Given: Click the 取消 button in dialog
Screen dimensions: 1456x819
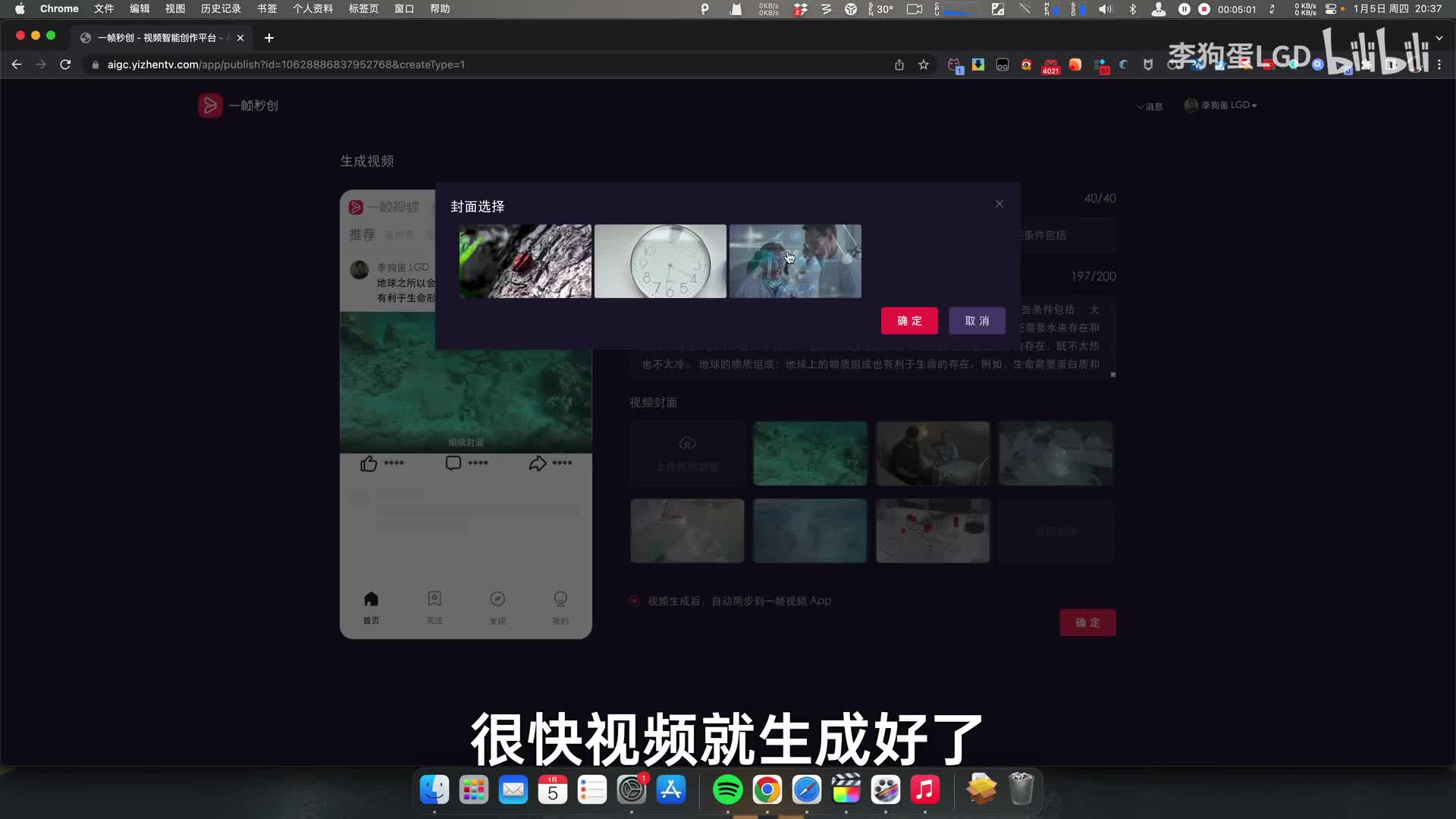Looking at the screenshot, I should 977,321.
